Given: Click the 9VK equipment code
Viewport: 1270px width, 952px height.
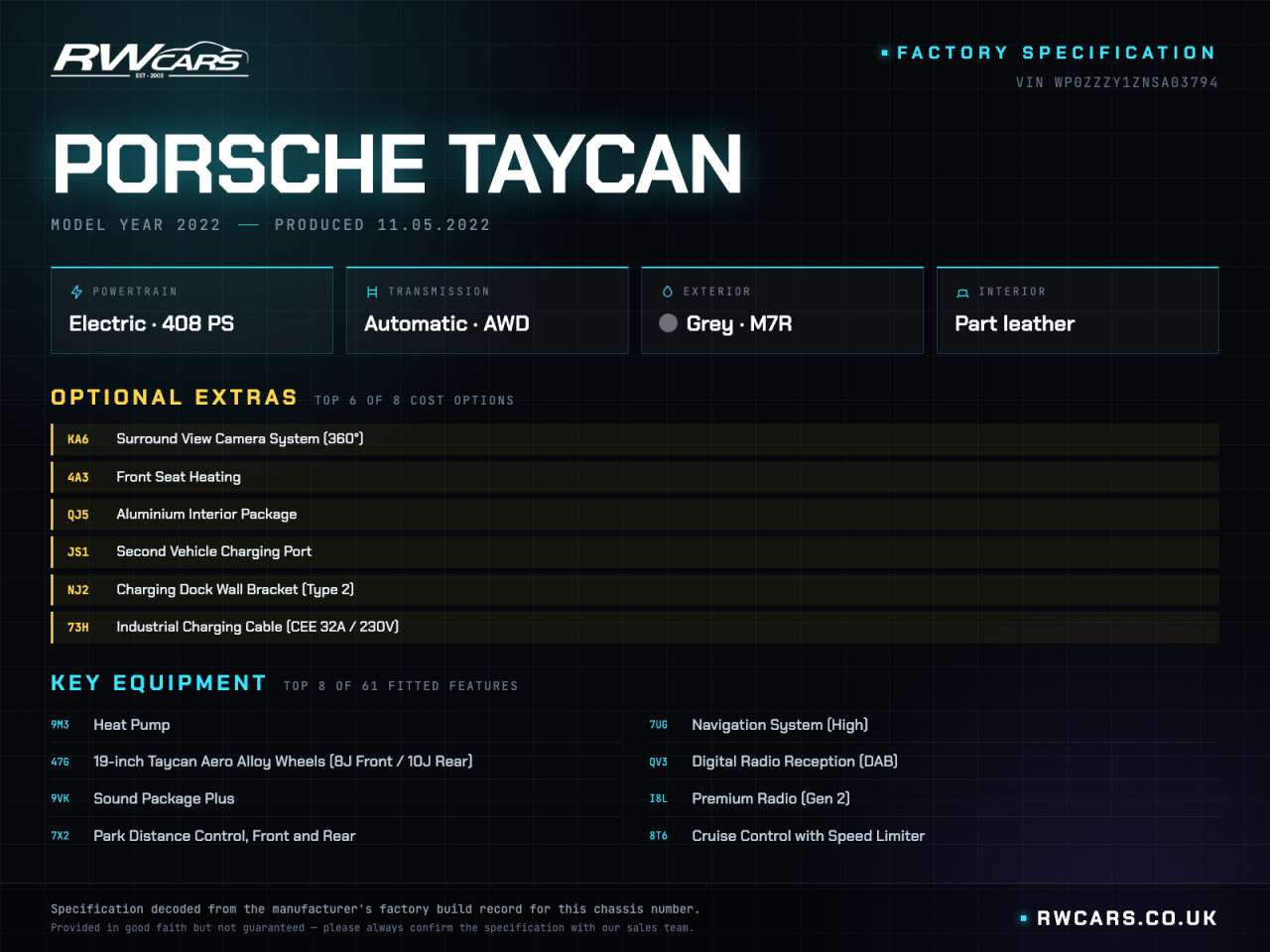Looking at the screenshot, I should 61,799.
